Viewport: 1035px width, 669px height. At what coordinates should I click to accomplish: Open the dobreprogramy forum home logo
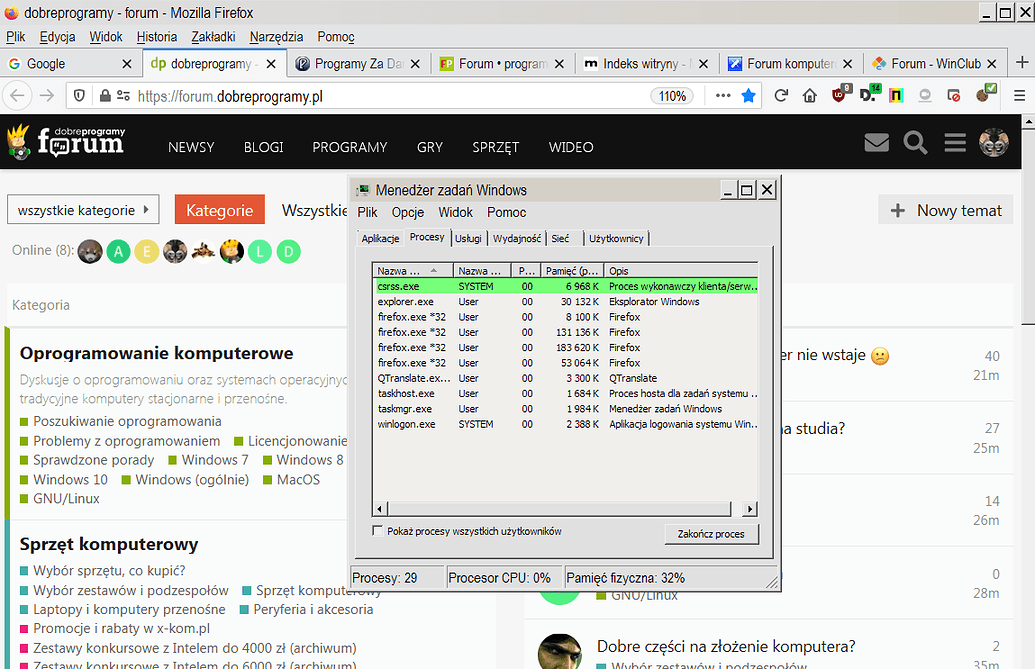point(68,143)
